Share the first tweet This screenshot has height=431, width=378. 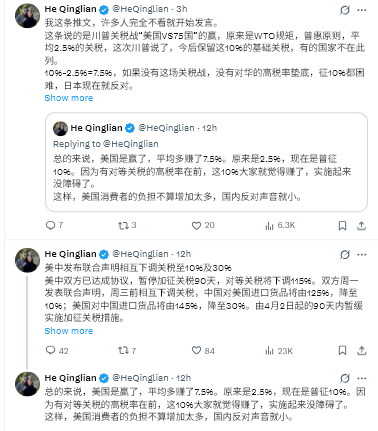pos(362,226)
